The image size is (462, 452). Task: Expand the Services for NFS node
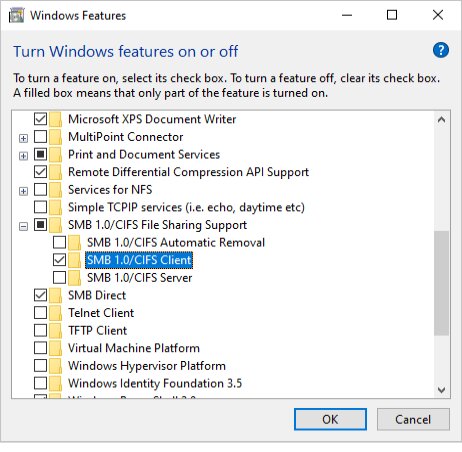pos(23,191)
